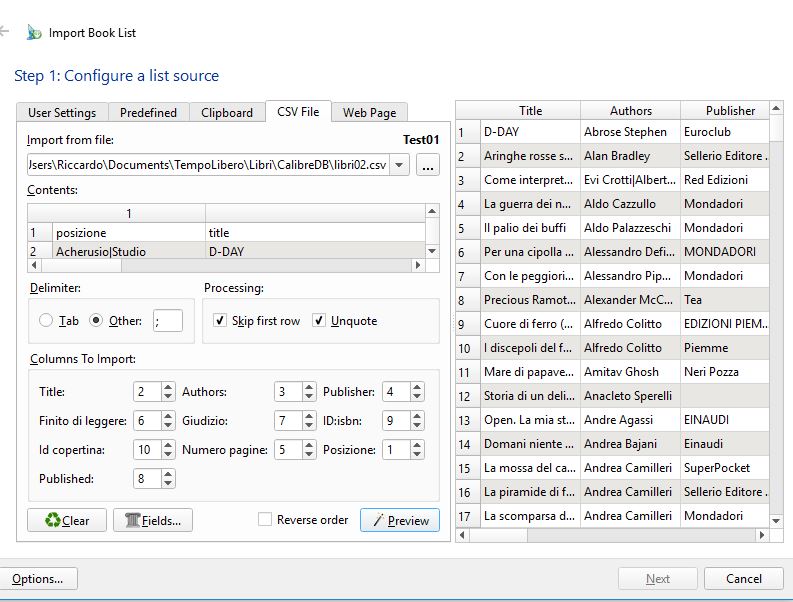Click the Tea publisher cell
Viewport: 793px width, 602px height.
pos(725,300)
